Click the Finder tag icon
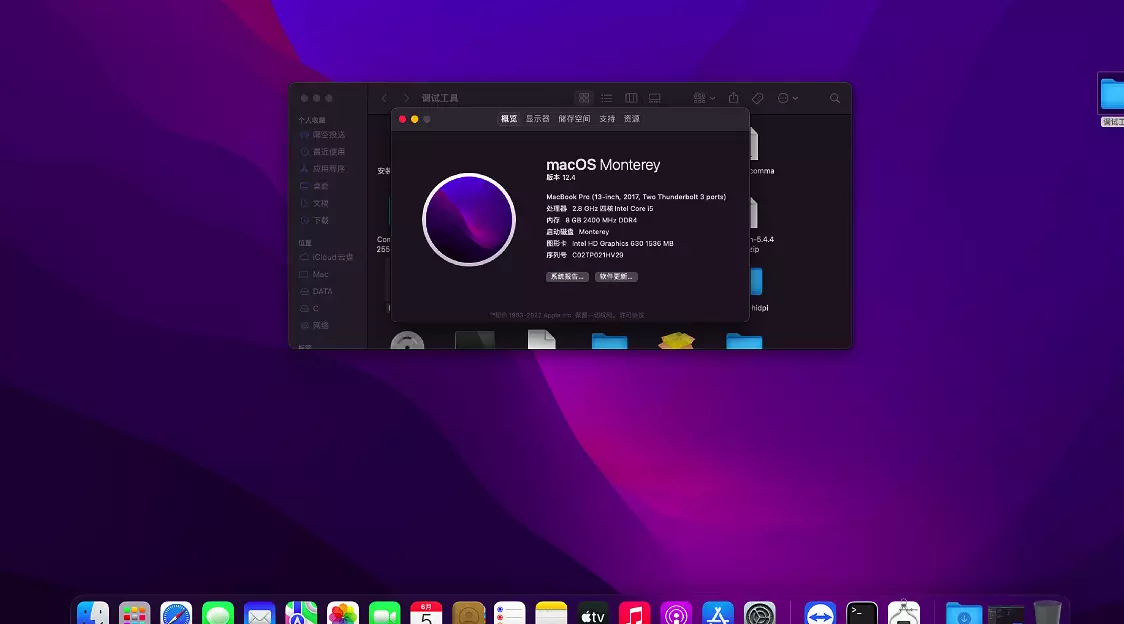 pyautogui.click(x=758, y=98)
